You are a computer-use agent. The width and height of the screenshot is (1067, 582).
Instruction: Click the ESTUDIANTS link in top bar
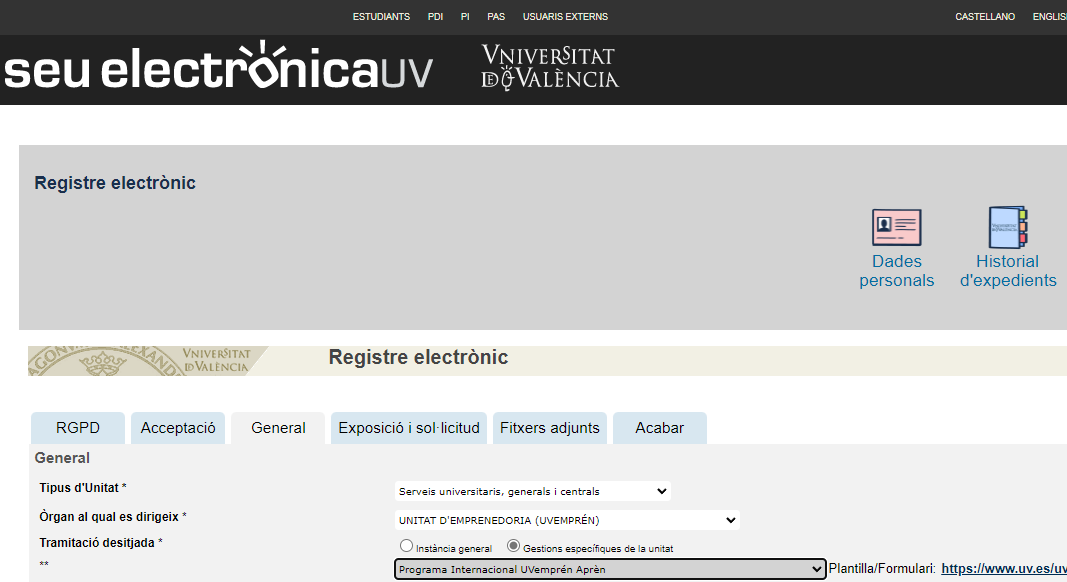[x=381, y=17]
